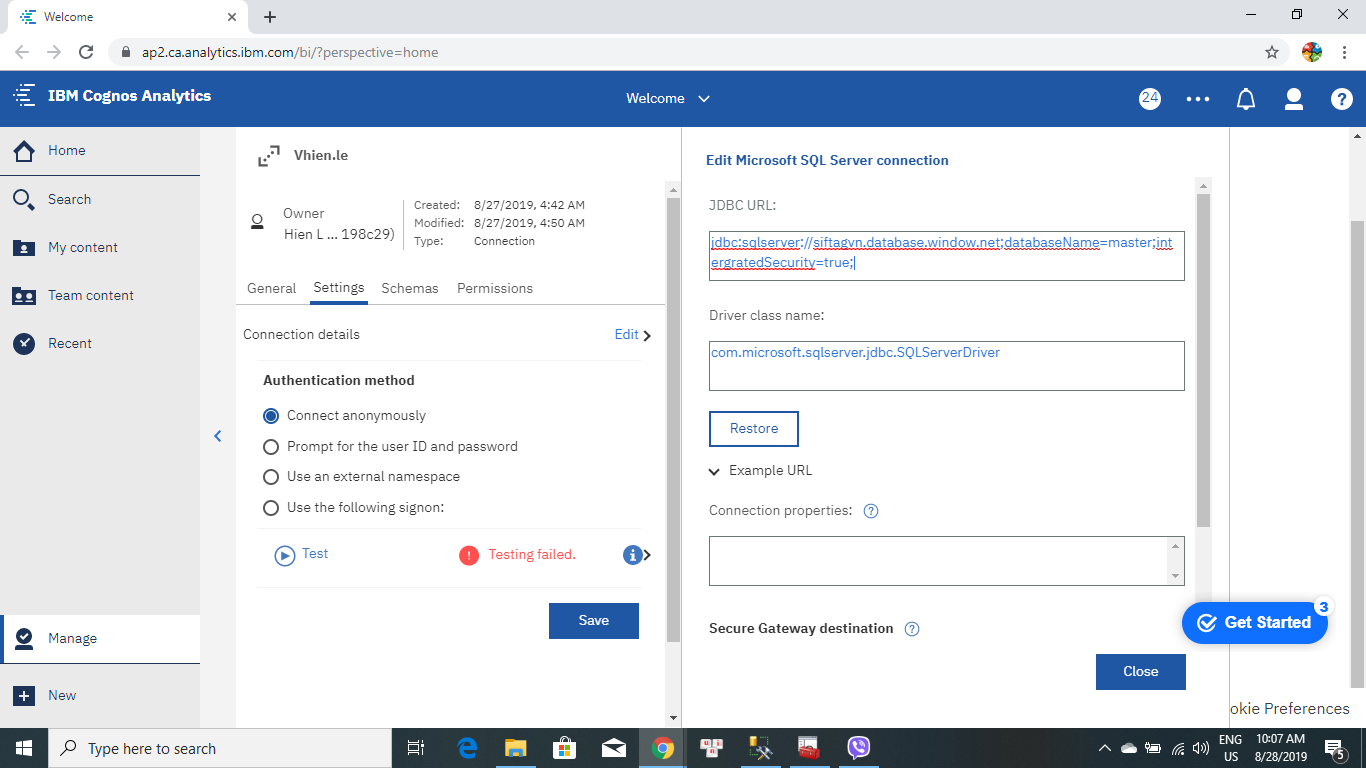Click Edit next to Connection details

tap(627, 335)
